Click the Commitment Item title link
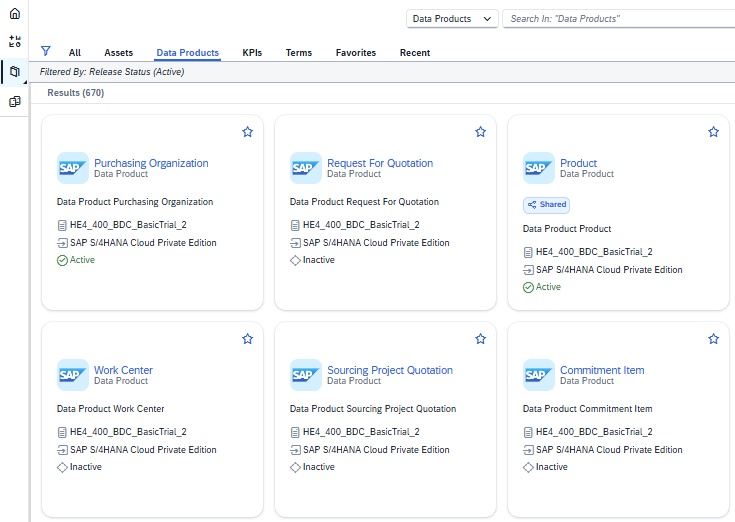735x522 pixels. [602, 370]
